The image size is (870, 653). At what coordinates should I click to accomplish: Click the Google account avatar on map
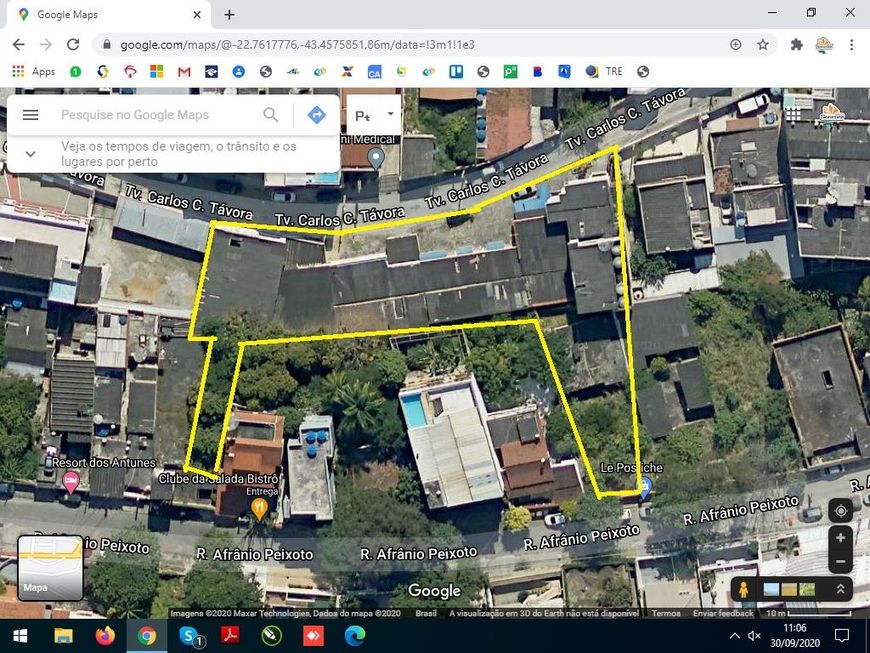click(x=831, y=112)
